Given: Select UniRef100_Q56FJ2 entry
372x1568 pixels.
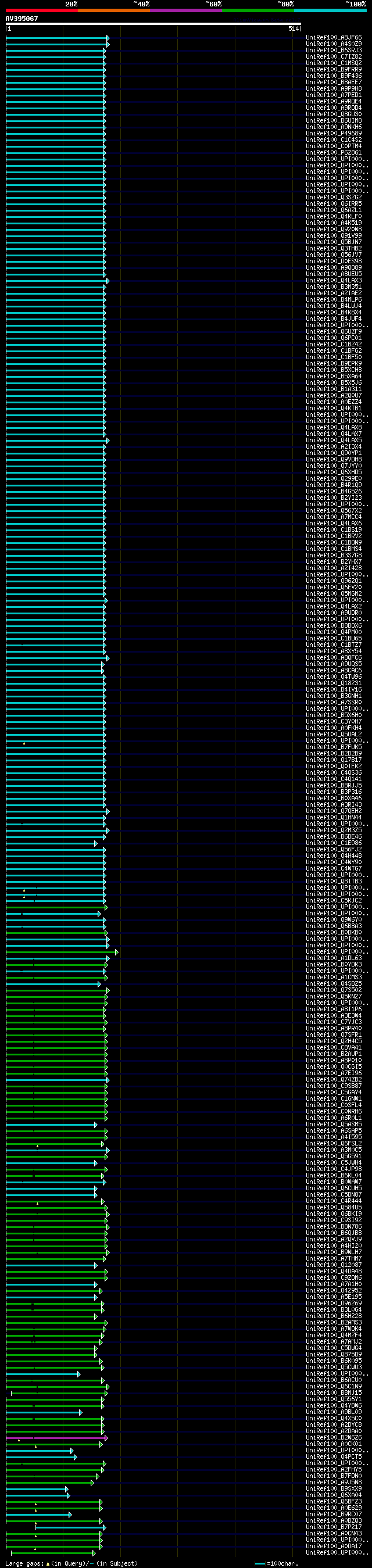Looking at the screenshot, I should [334, 849].
